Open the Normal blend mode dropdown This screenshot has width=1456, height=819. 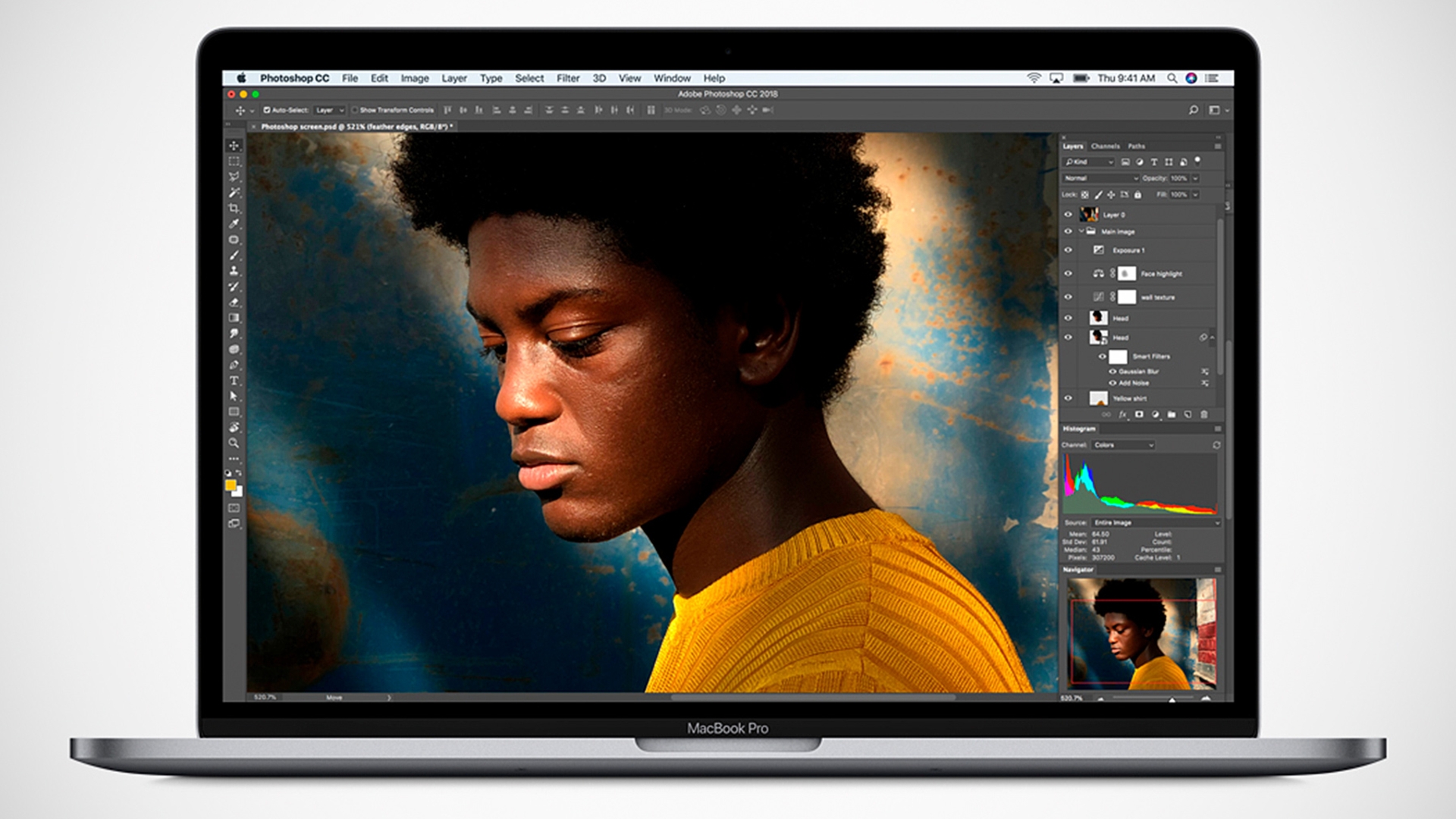[x=1100, y=178]
